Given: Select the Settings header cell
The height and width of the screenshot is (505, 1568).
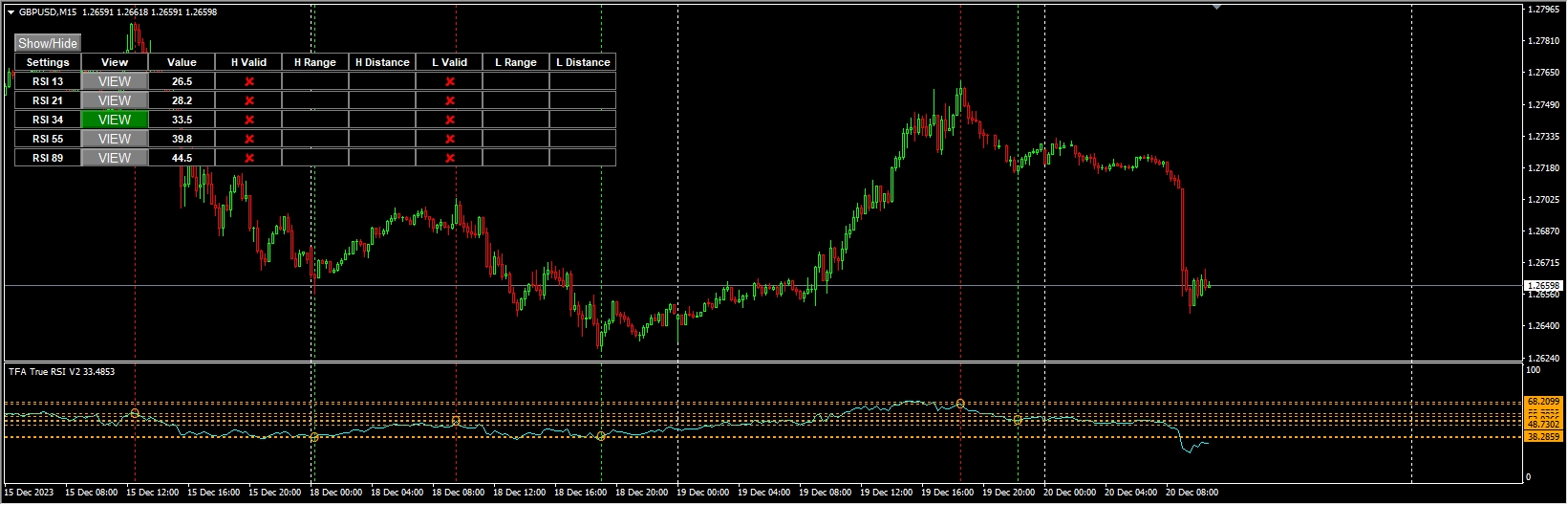Looking at the screenshot, I should click(x=48, y=62).
